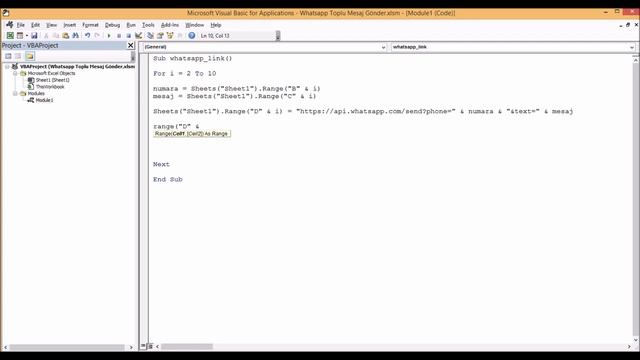Click the Break pause icon

pos(119,36)
